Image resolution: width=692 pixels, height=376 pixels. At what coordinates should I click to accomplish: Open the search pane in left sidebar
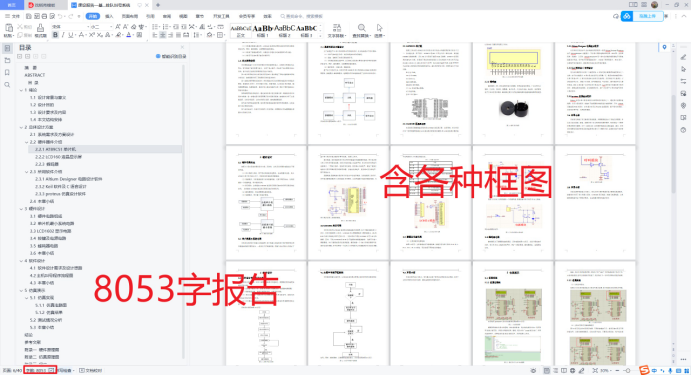(x=7, y=85)
